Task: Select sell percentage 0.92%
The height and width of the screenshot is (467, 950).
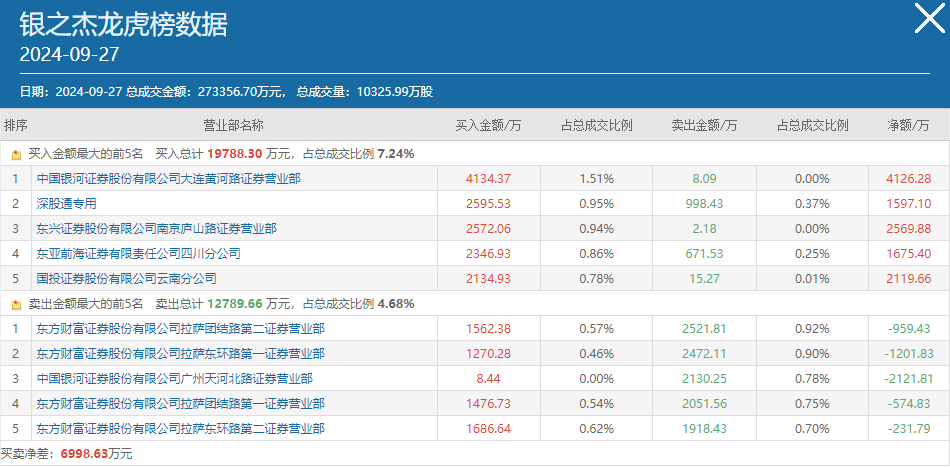Action: click(812, 329)
